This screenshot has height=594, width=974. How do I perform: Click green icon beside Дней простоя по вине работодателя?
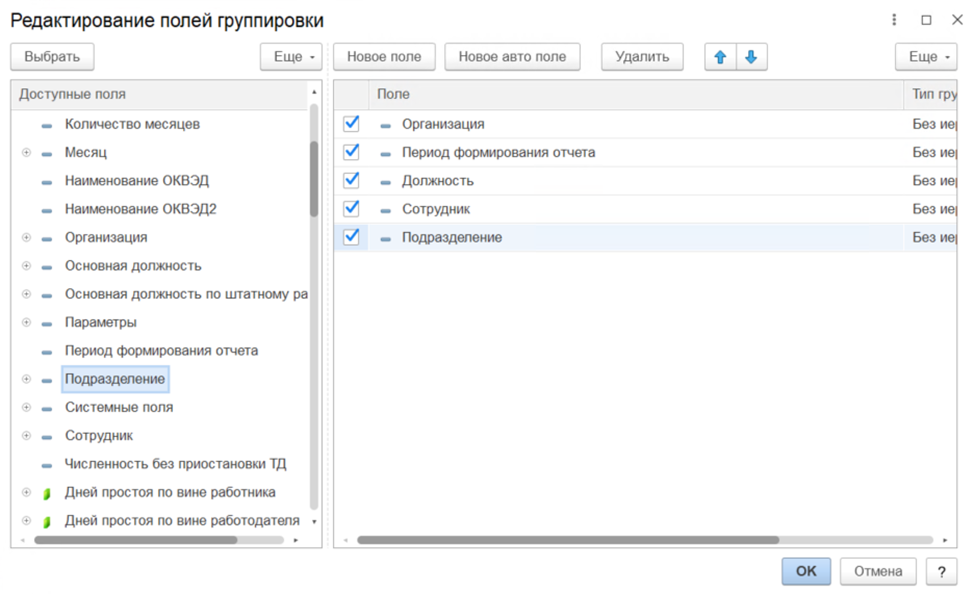[47, 521]
